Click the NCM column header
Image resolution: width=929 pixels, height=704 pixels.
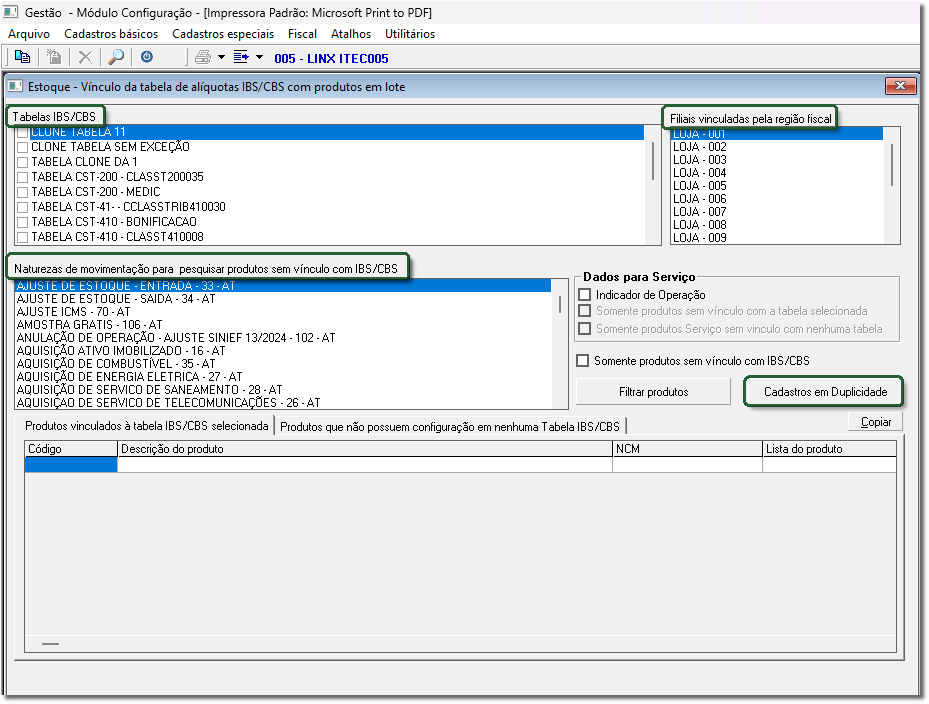pyautogui.click(x=687, y=449)
